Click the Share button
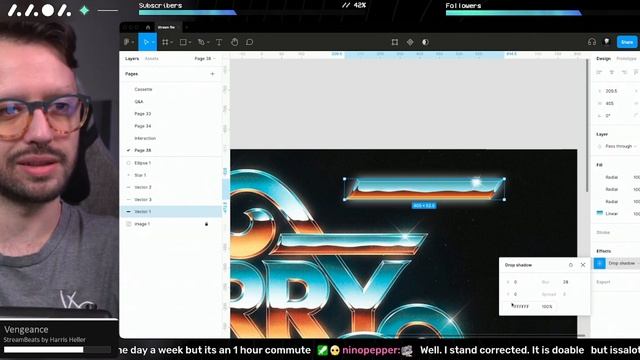The image size is (640, 360). pos(627,42)
